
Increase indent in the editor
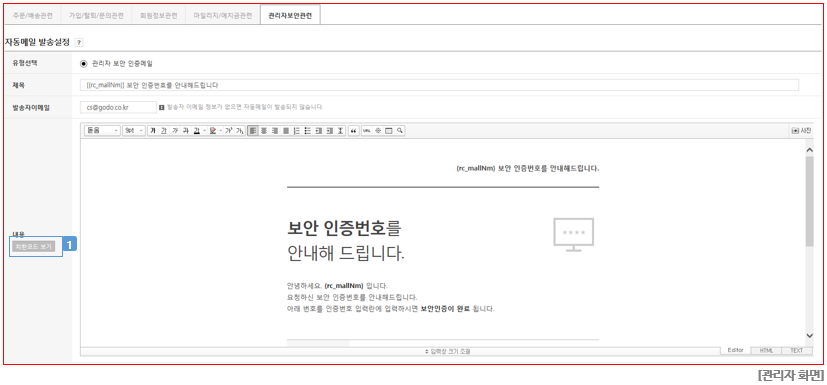click(x=330, y=130)
